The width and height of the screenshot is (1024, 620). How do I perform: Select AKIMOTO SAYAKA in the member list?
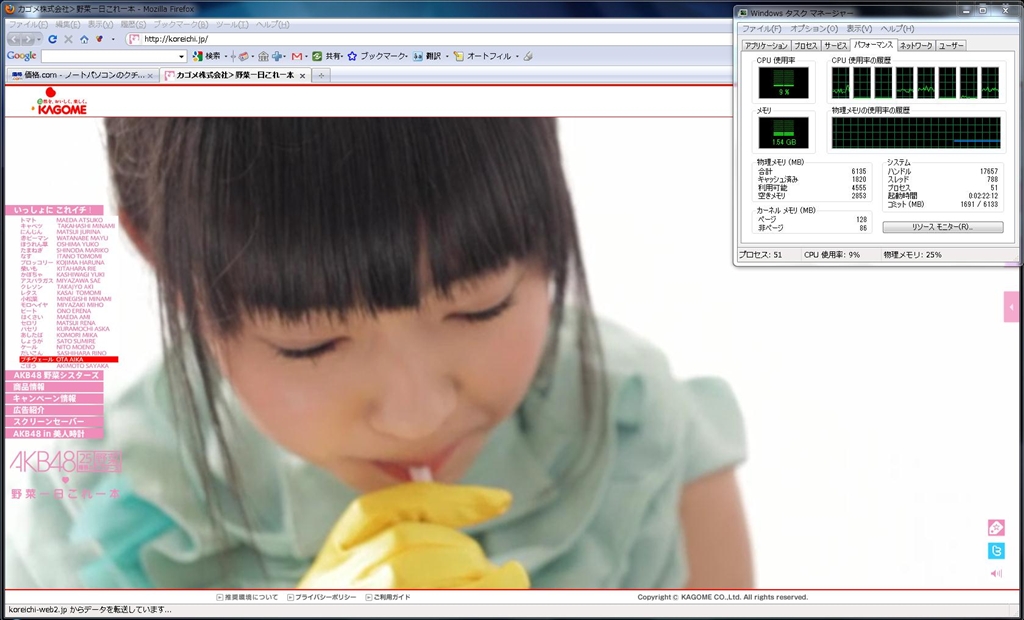(83, 366)
